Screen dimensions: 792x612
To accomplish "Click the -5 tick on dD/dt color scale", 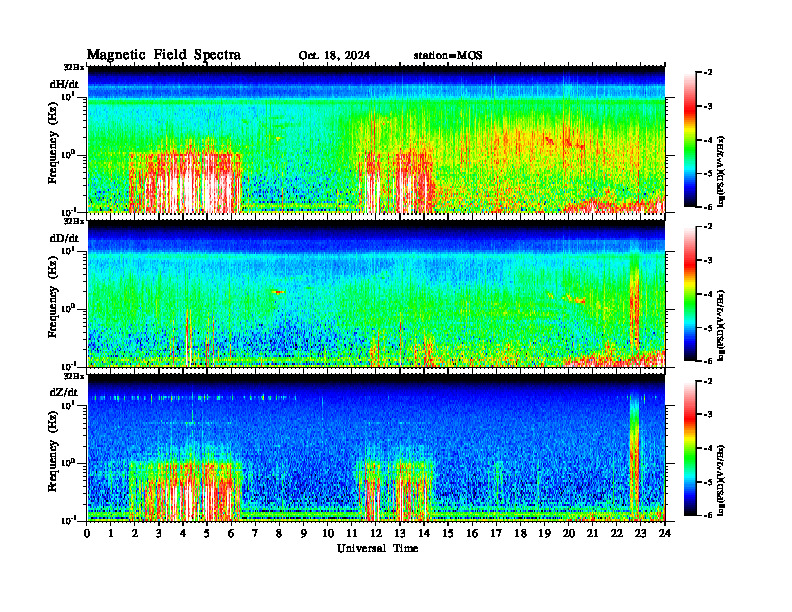I will [708, 328].
